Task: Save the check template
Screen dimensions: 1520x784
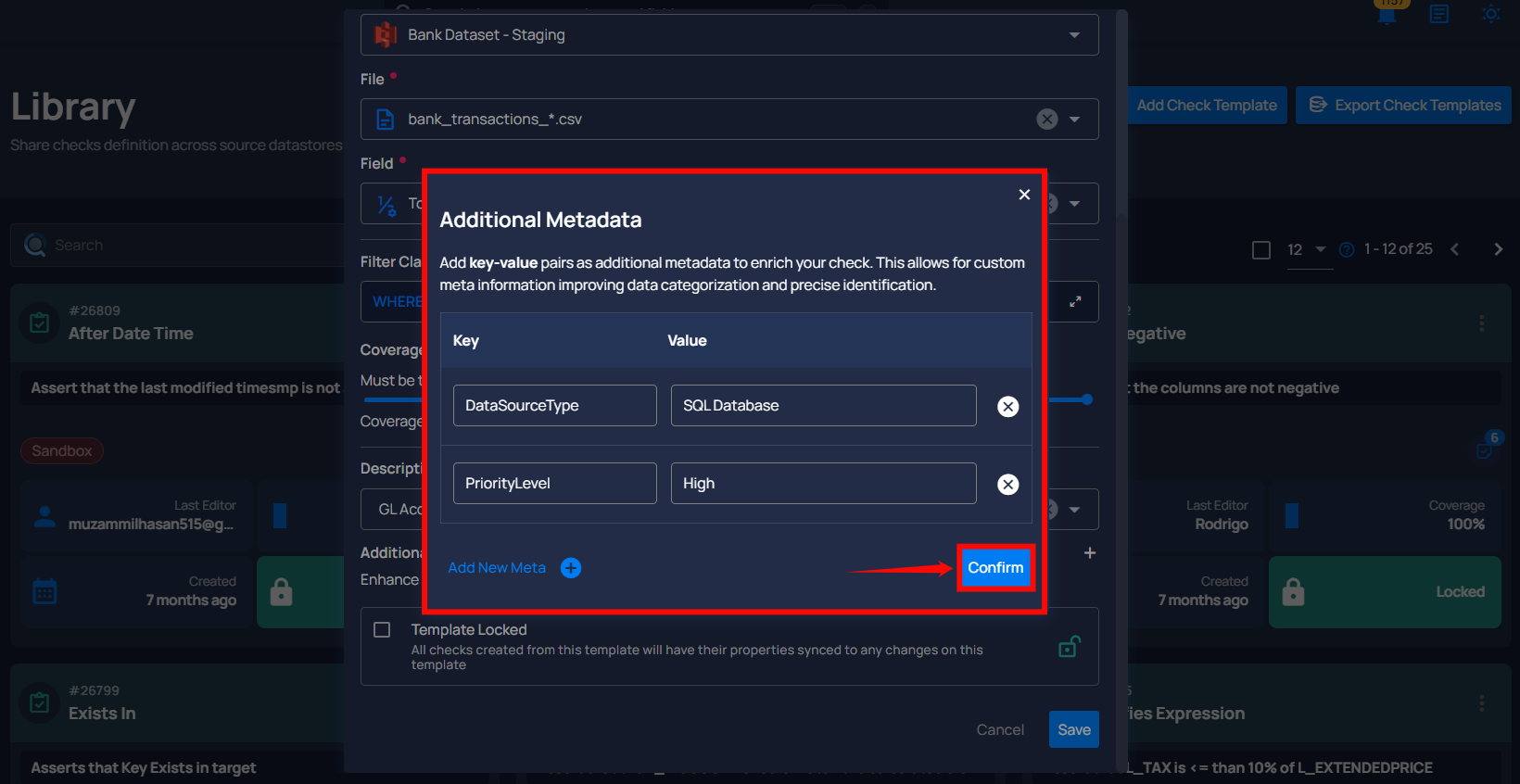Action: pyautogui.click(x=1074, y=729)
